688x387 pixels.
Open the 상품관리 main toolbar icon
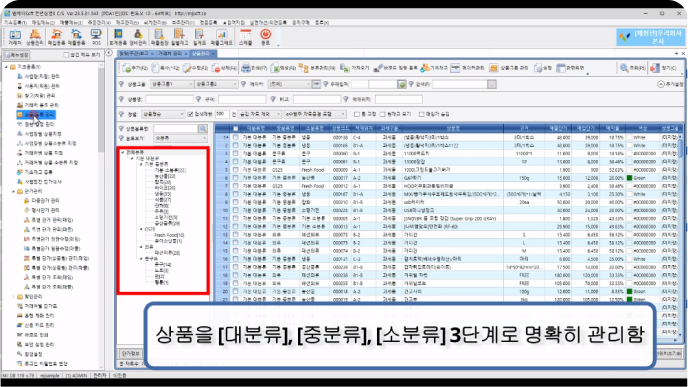point(35,37)
